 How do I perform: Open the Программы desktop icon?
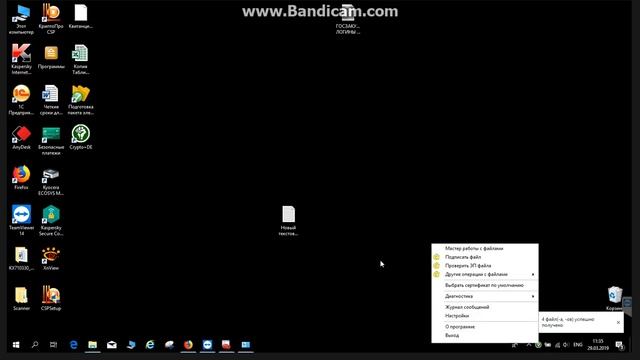(51, 56)
